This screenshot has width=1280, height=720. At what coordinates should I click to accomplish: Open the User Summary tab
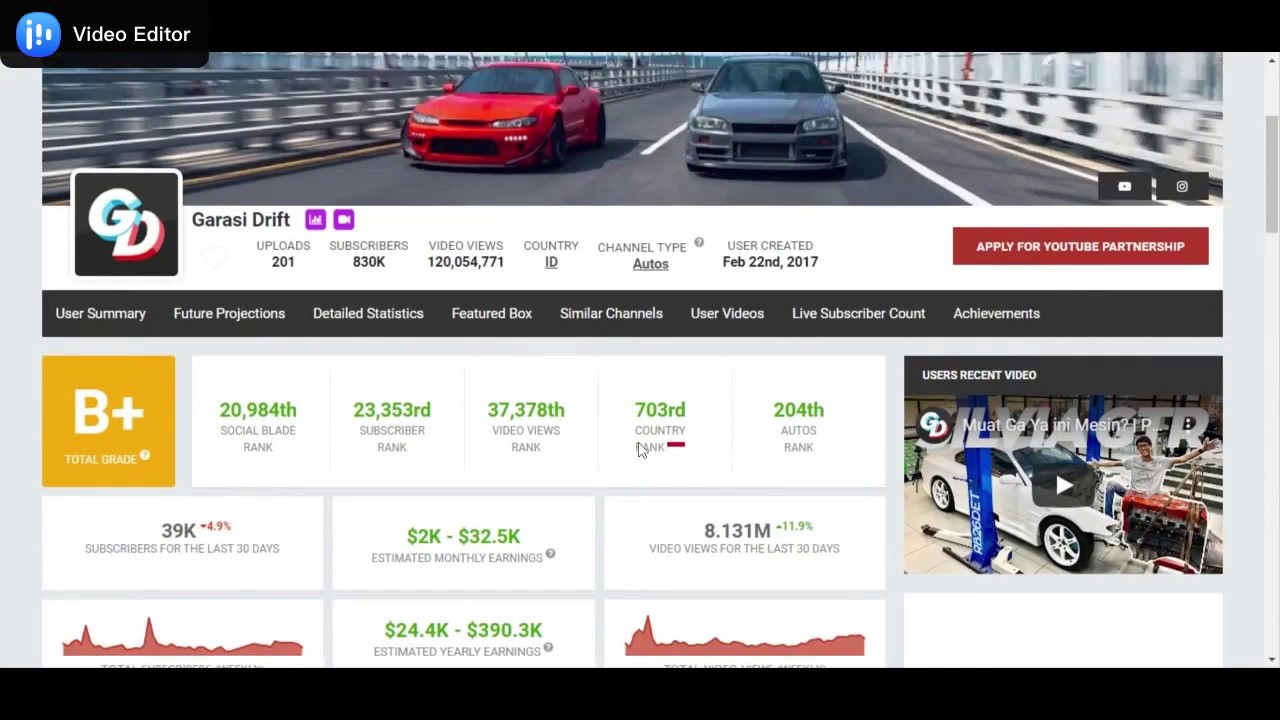coord(101,313)
